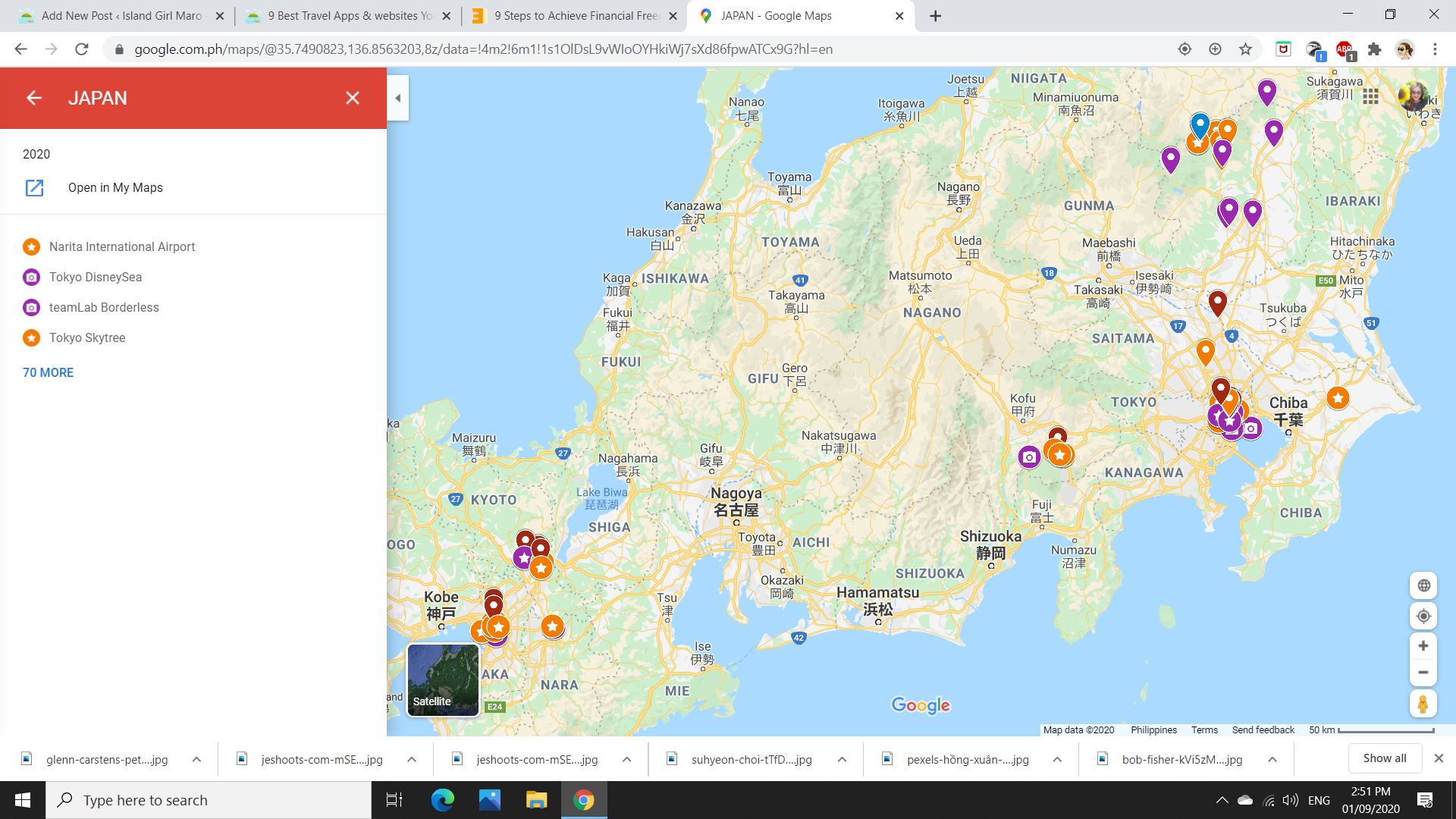Image resolution: width=1456 pixels, height=819 pixels.
Task: Show hidden system tray icons
Action: (1222, 800)
